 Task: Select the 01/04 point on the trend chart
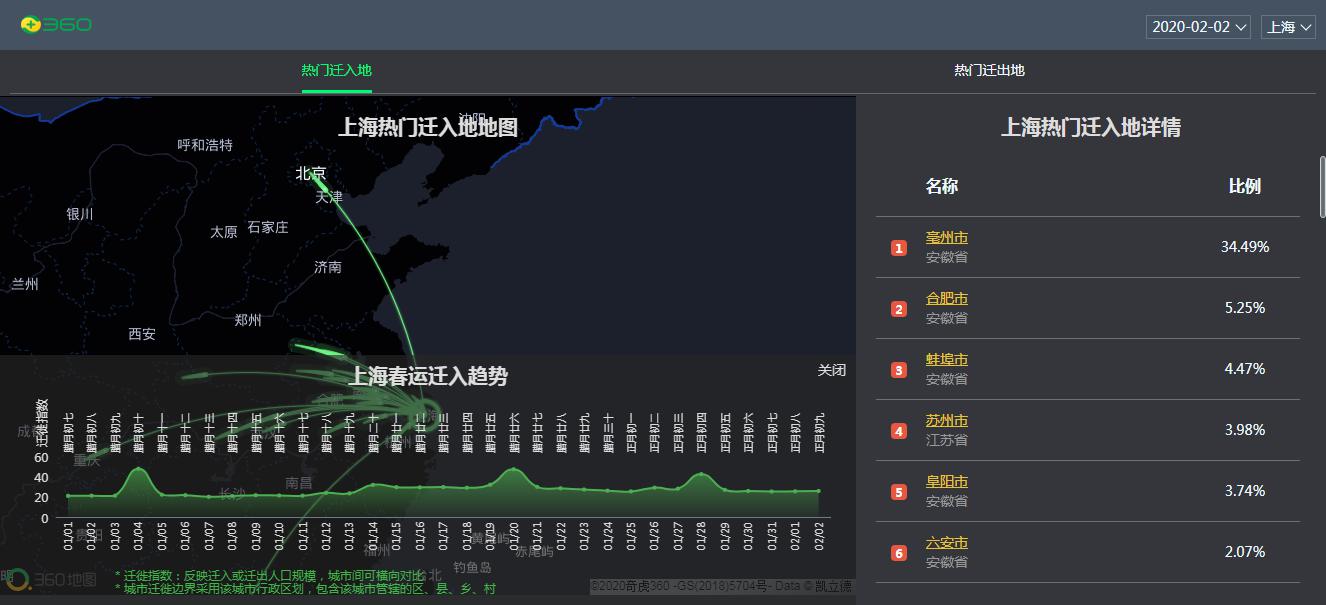tap(138, 468)
